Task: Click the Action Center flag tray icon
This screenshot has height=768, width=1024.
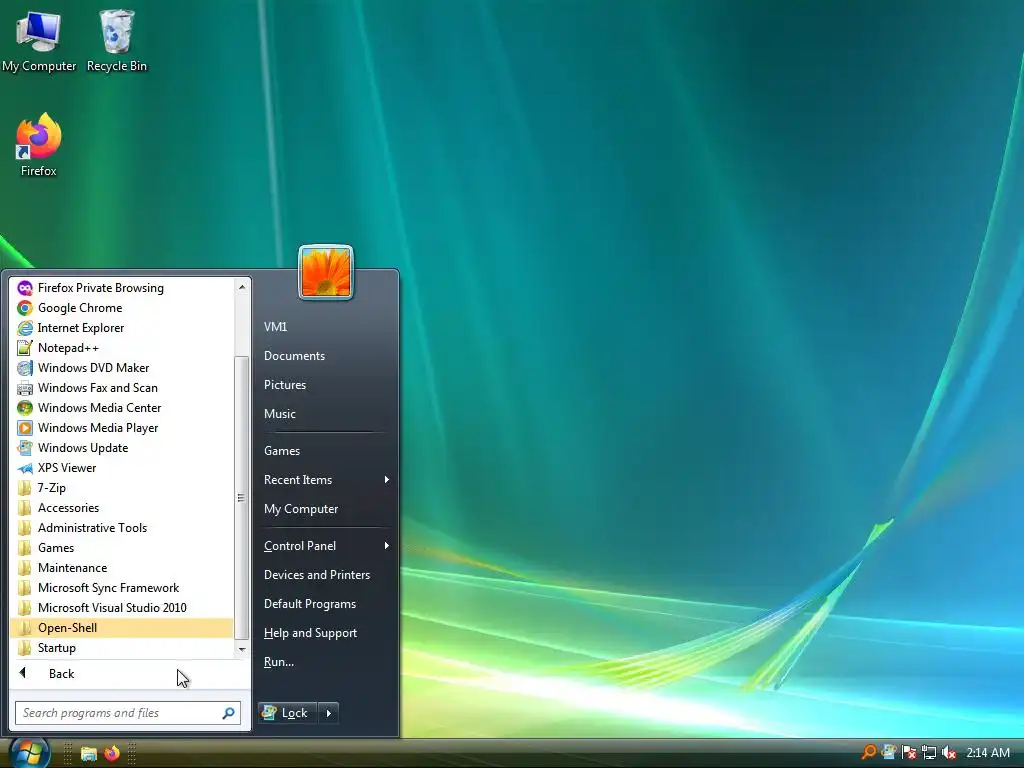Action: tap(908, 753)
